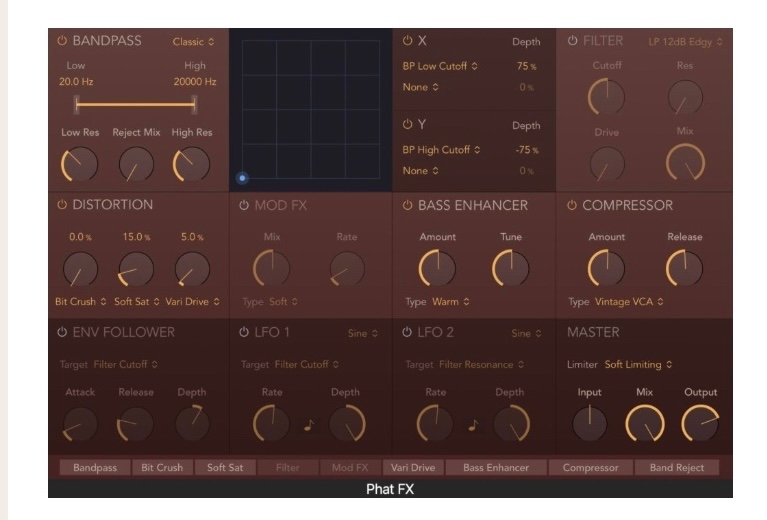Enable the Filter section power button
767x520 pixels.
click(572, 41)
